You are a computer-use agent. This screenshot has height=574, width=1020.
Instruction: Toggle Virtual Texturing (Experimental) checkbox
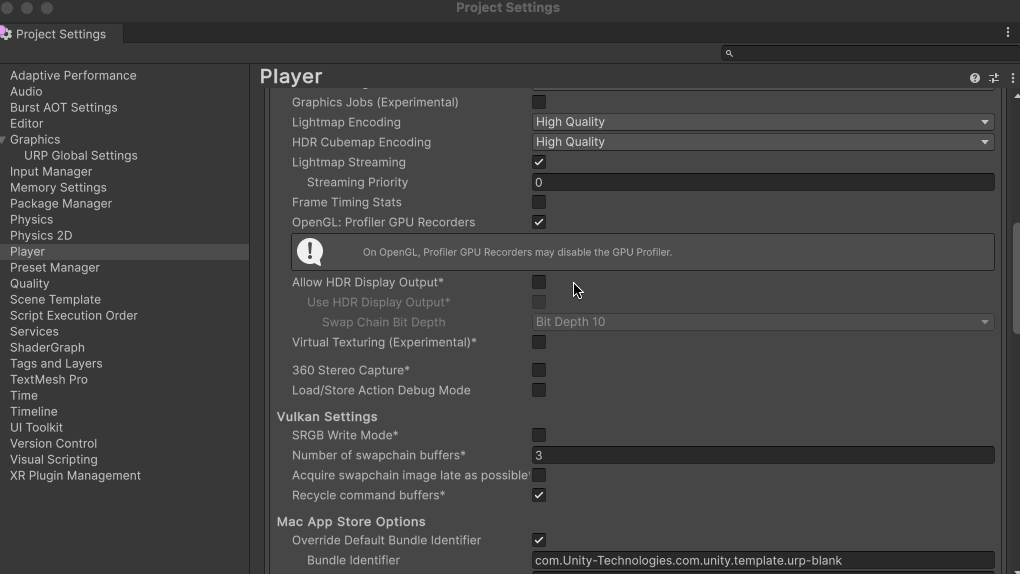539,342
